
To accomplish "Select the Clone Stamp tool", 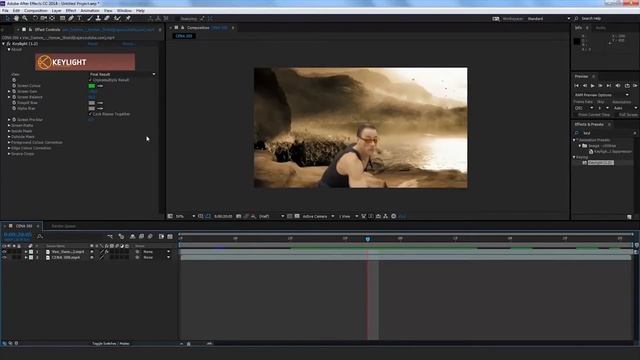I will pyautogui.click(x=98, y=18).
